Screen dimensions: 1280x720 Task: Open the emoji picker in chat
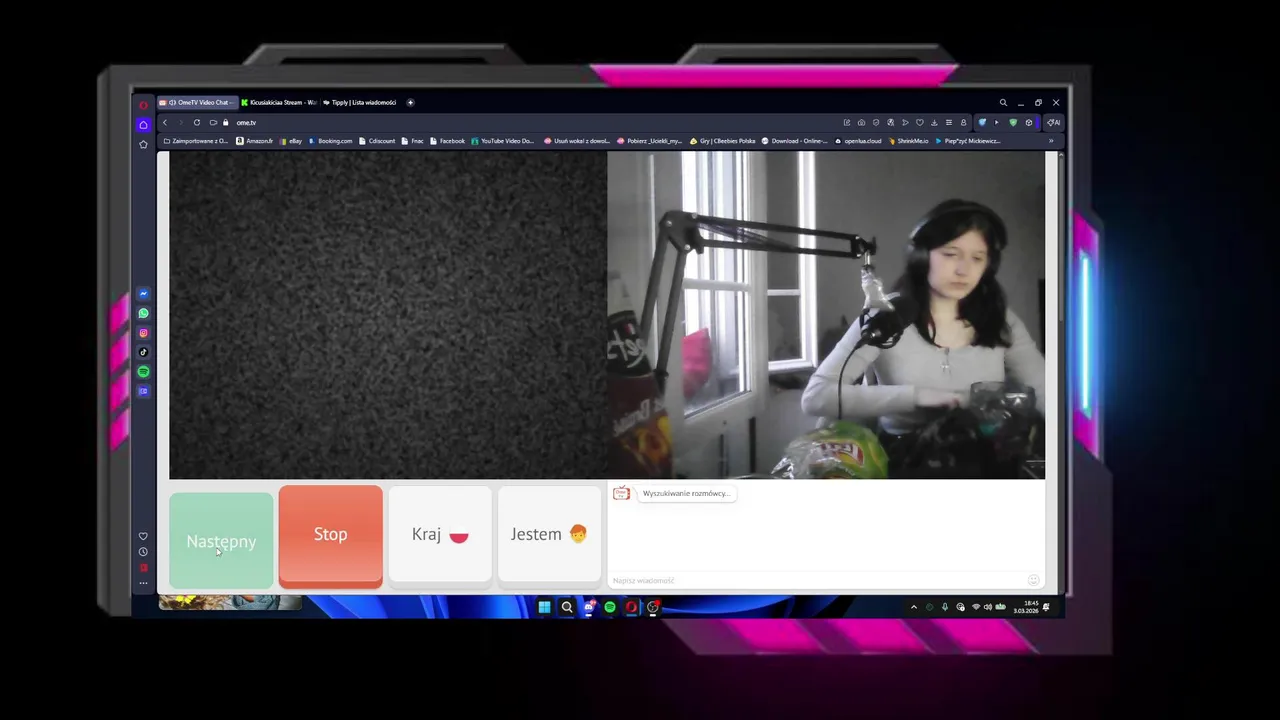pyautogui.click(x=1033, y=580)
